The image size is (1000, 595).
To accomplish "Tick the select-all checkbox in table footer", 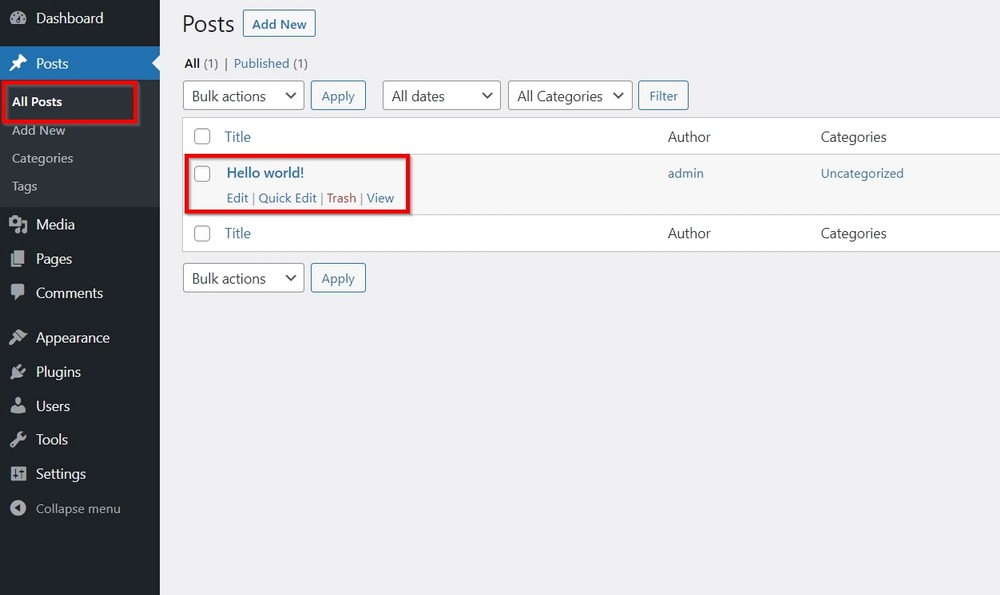I will (x=202, y=233).
